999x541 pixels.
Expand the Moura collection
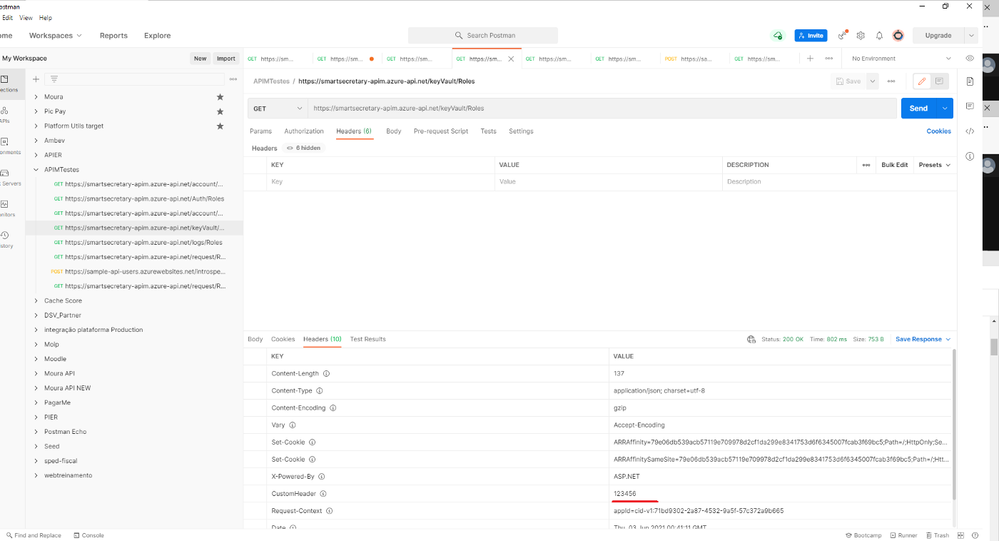(x=36, y=97)
